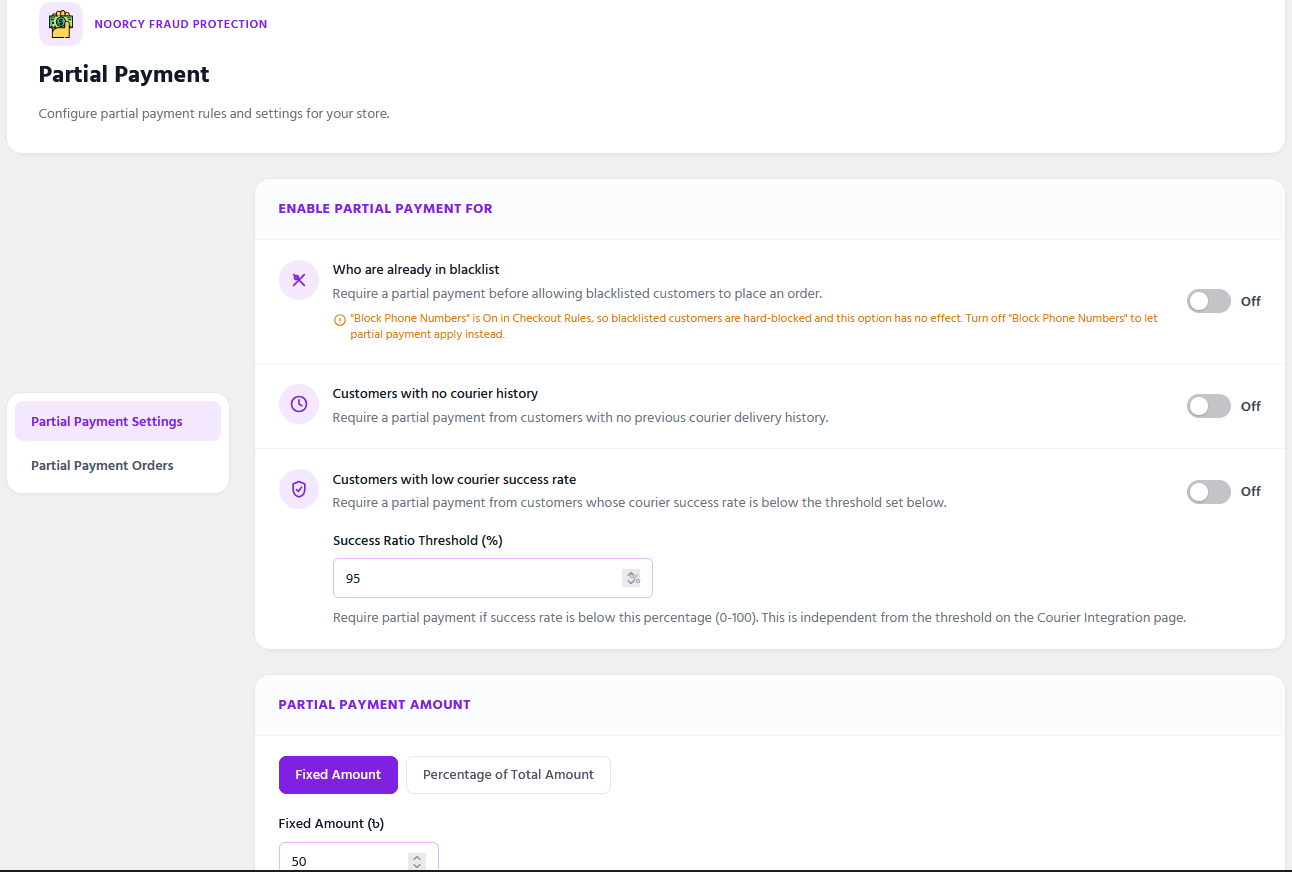Click the shield check icon for low success rate

[299, 489]
